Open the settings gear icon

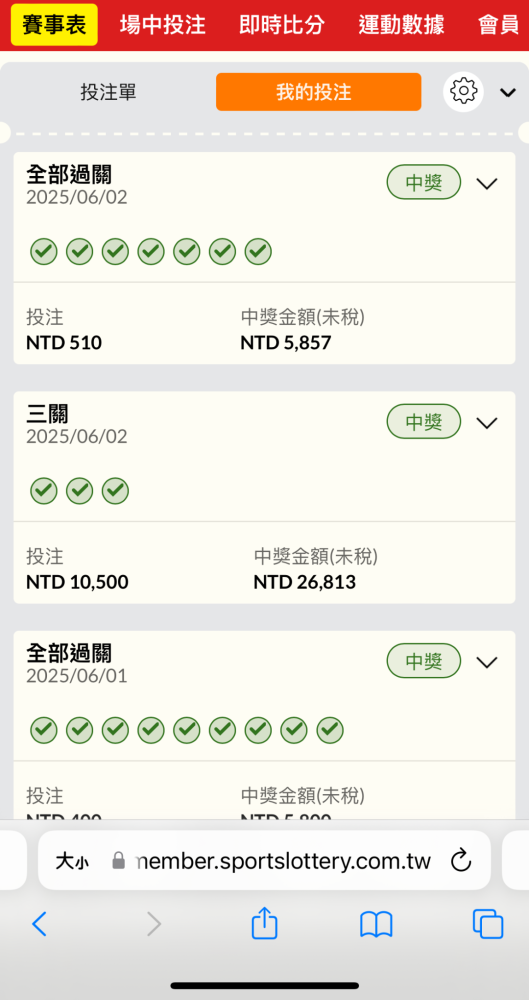463,92
